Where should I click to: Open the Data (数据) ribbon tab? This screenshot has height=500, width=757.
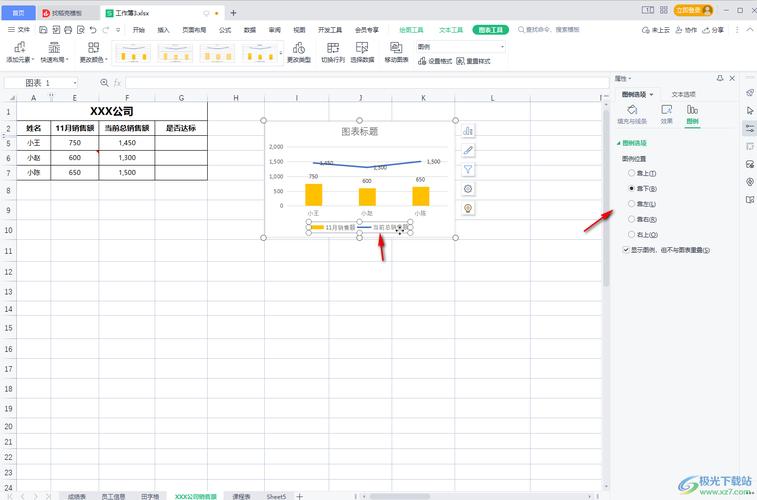coord(250,30)
